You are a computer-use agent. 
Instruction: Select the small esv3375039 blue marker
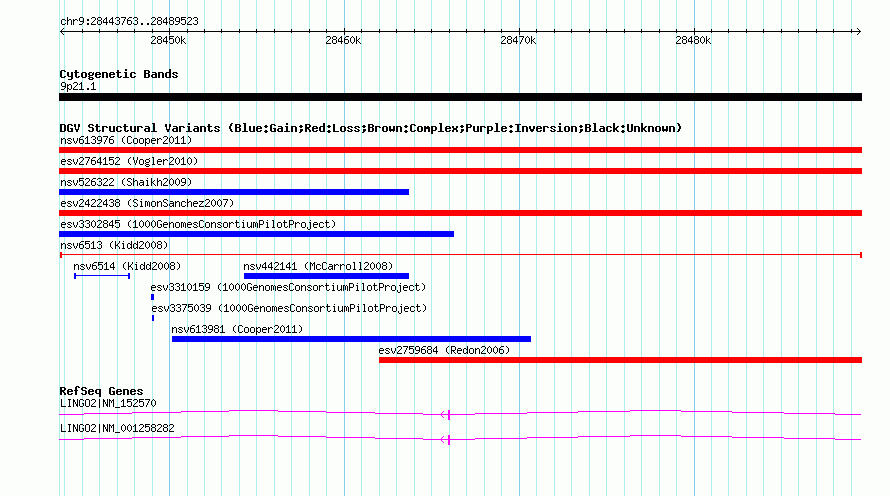153,318
